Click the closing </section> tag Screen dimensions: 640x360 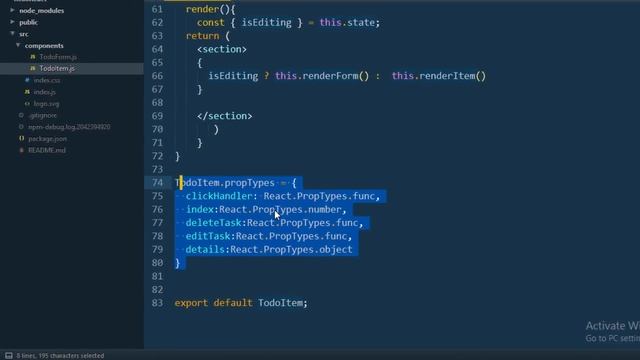(224, 116)
